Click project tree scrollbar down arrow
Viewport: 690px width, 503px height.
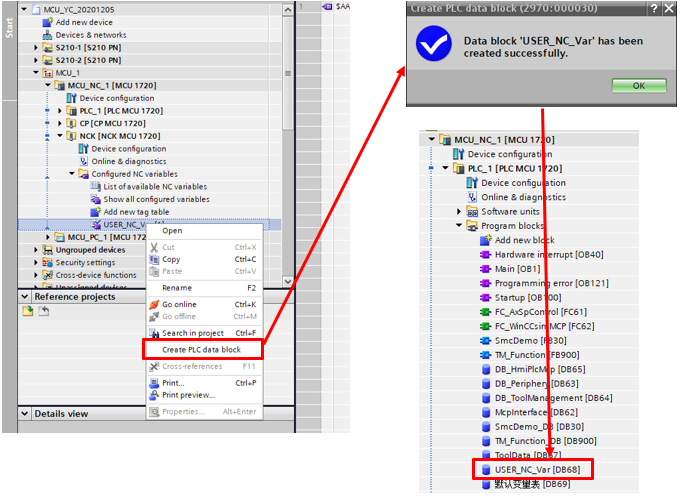click(x=287, y=281)
